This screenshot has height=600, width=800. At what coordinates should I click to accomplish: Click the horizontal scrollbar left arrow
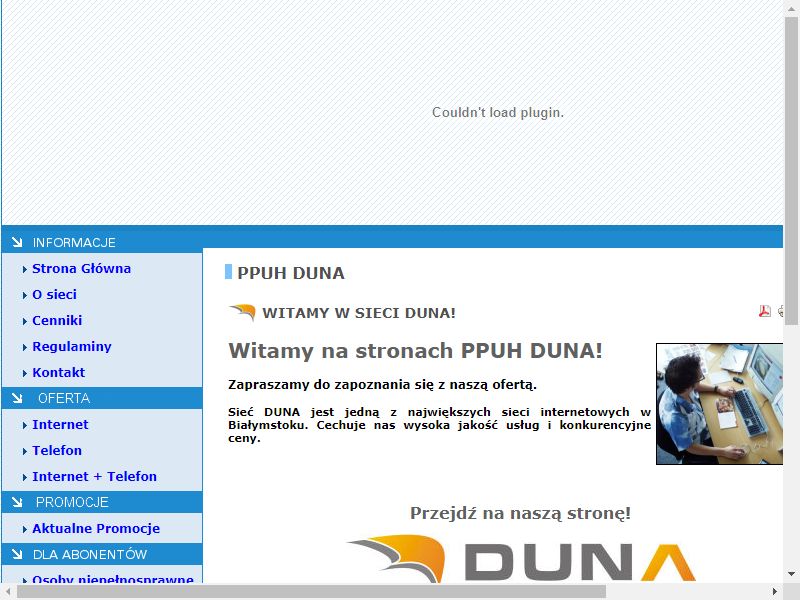click(8, 592)
